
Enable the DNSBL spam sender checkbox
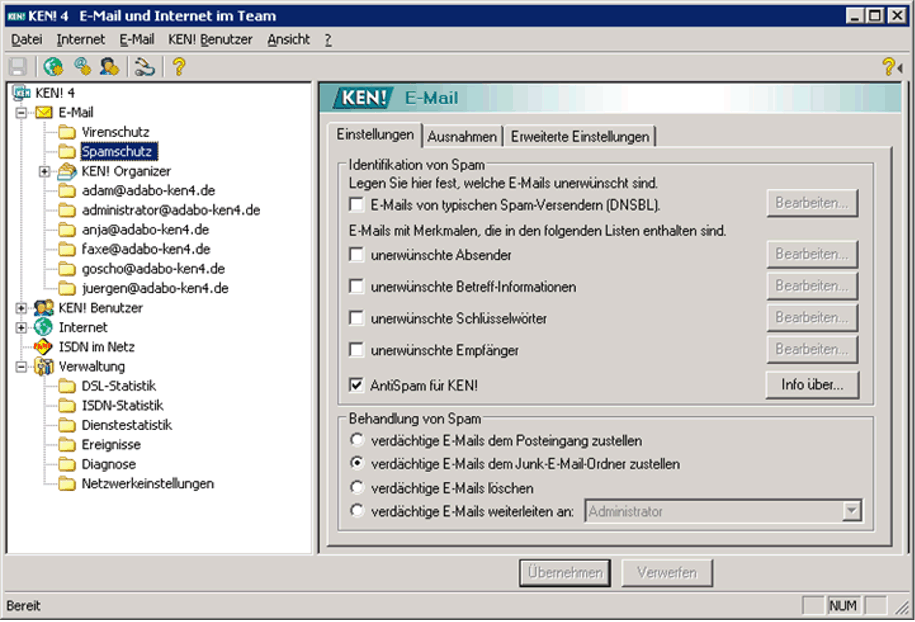click(x=356, y=205)
